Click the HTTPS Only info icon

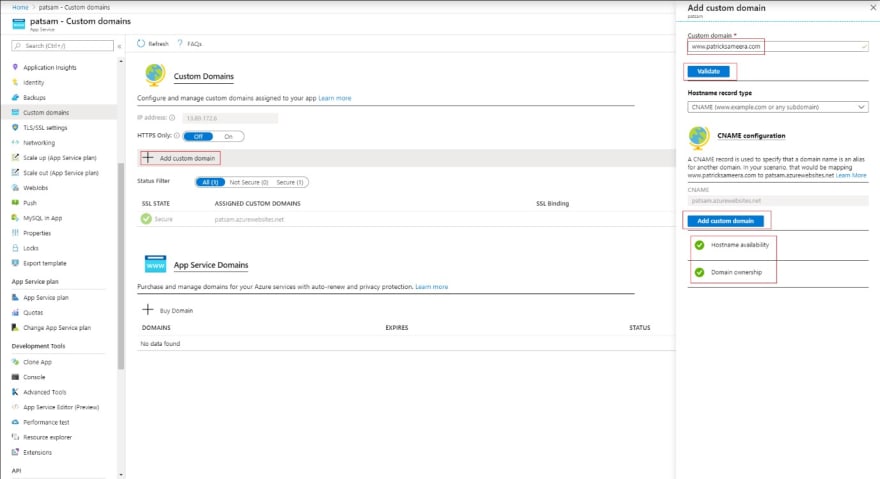point(177,136)
